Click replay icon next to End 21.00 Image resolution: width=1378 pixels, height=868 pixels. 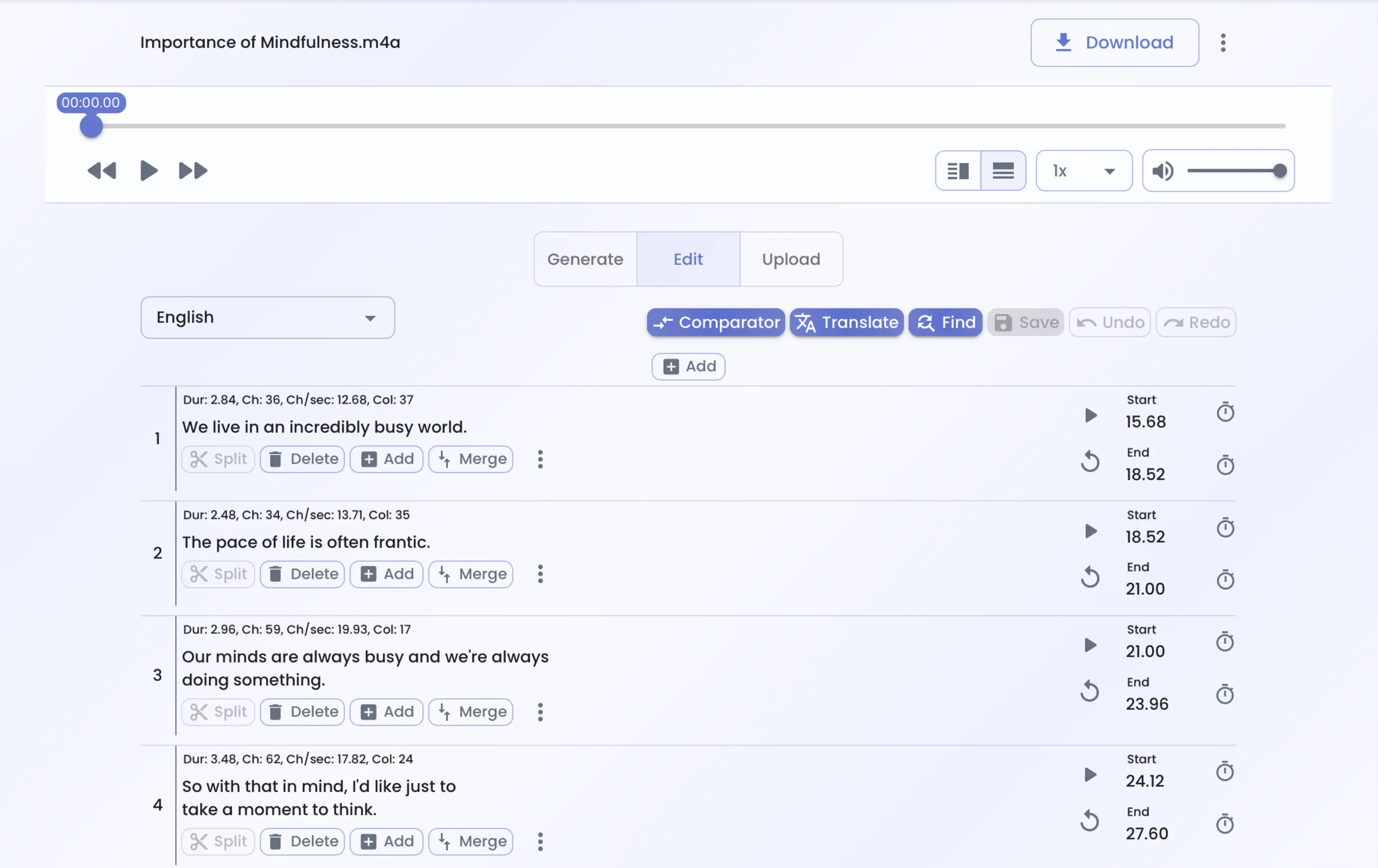tap(1090, 577)
